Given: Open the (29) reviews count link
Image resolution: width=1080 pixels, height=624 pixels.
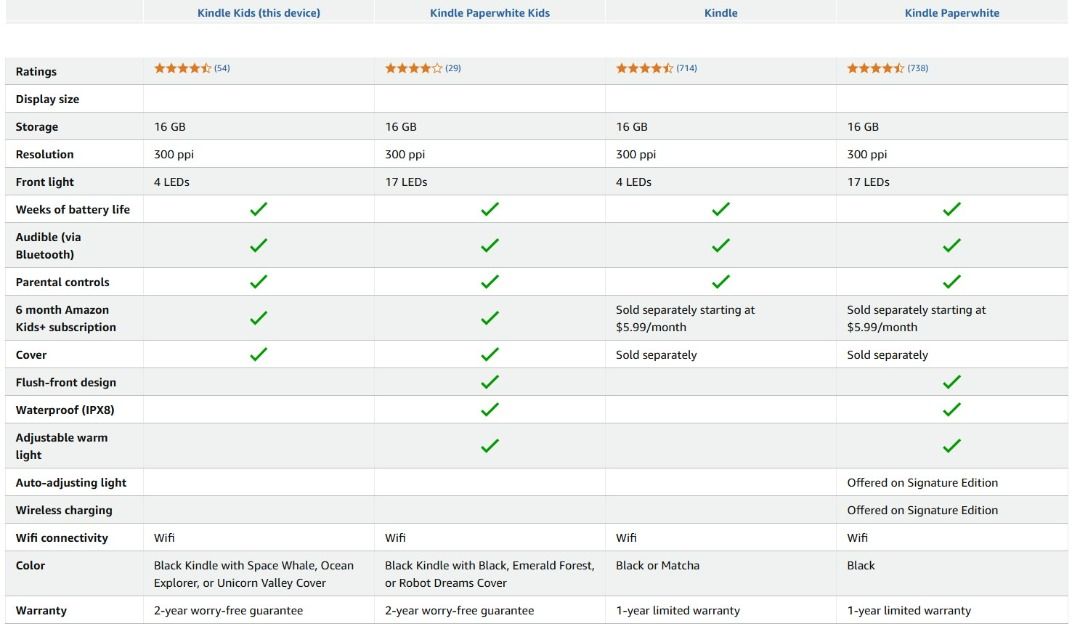Looking at the screenshot, I should 453,68.
